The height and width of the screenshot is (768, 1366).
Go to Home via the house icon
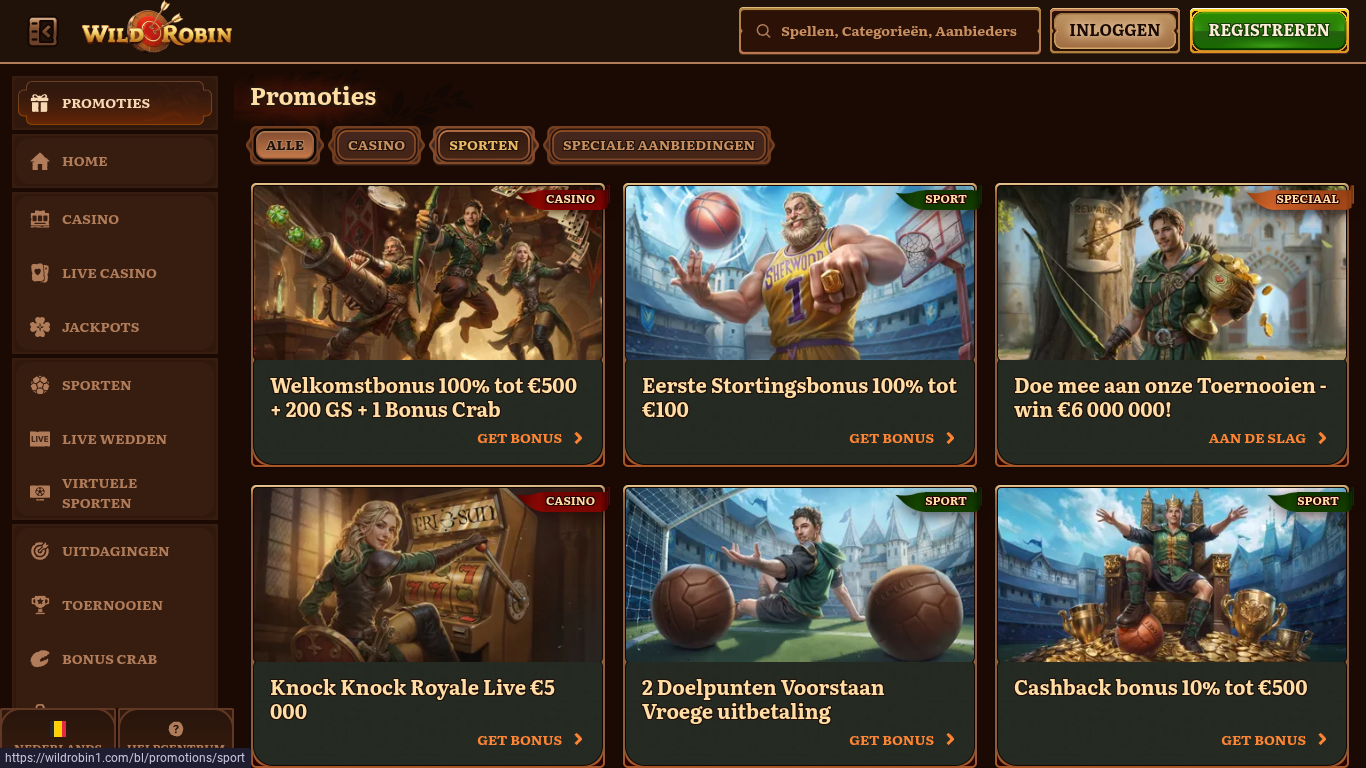[x=40, y=161]
